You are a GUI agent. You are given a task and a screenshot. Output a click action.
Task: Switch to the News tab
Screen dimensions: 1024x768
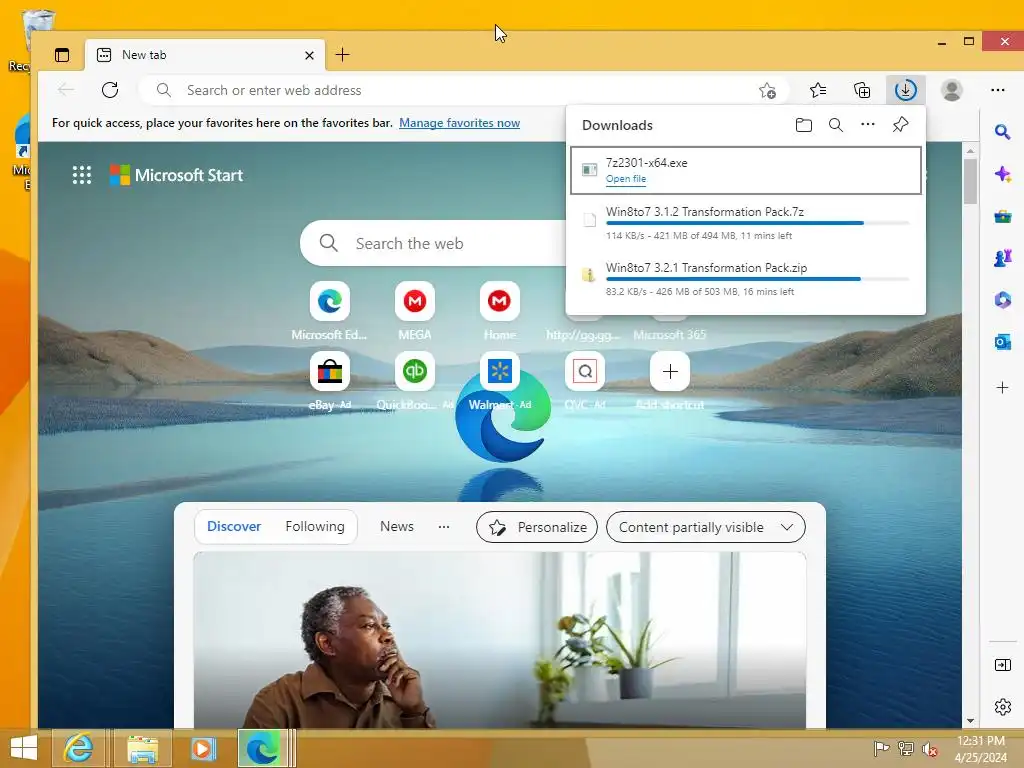396,526
